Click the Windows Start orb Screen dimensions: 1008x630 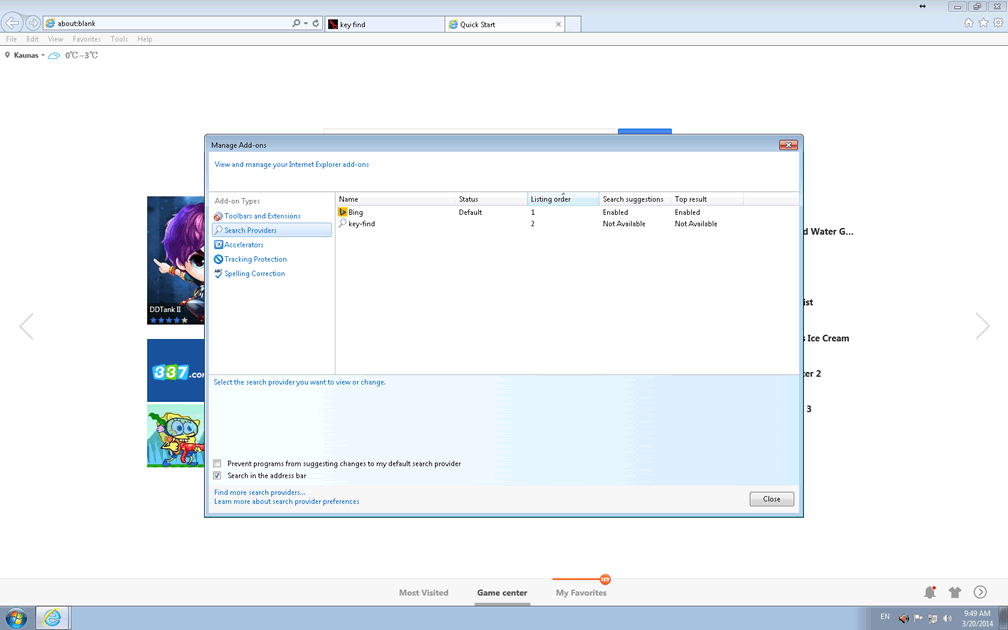click(17, 618)
